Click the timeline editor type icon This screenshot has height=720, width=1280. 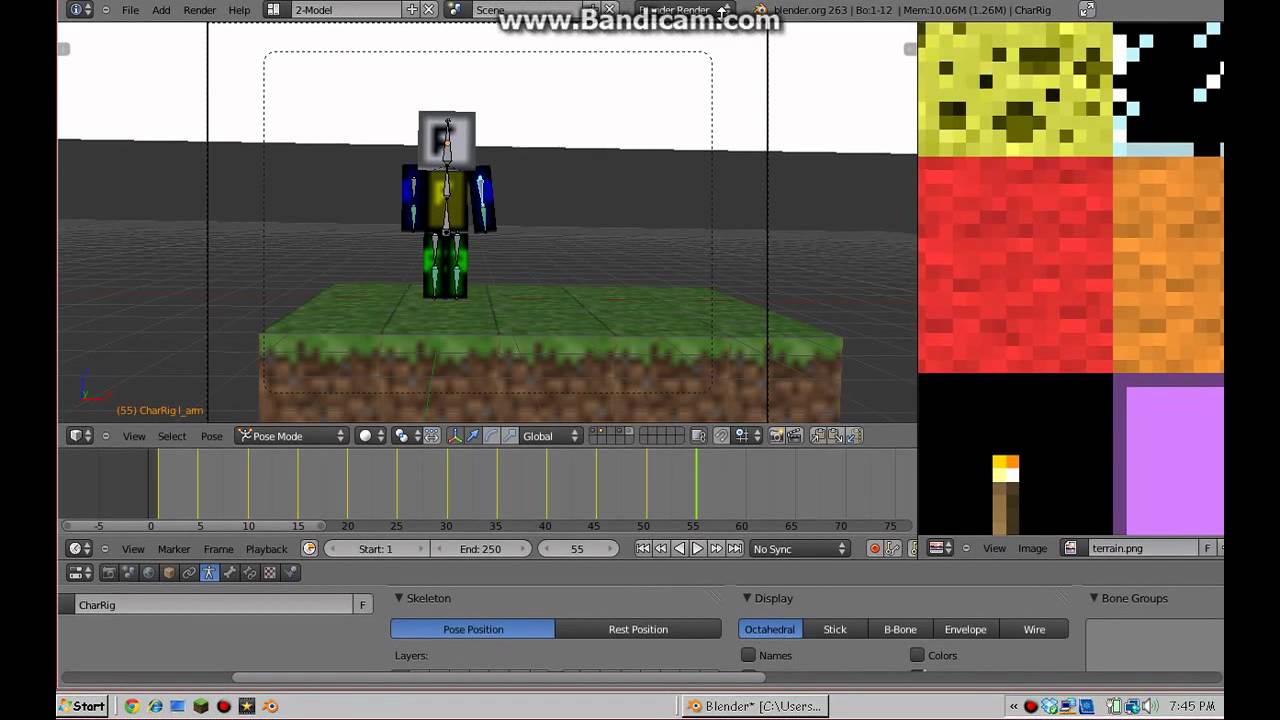click(80, 549)
